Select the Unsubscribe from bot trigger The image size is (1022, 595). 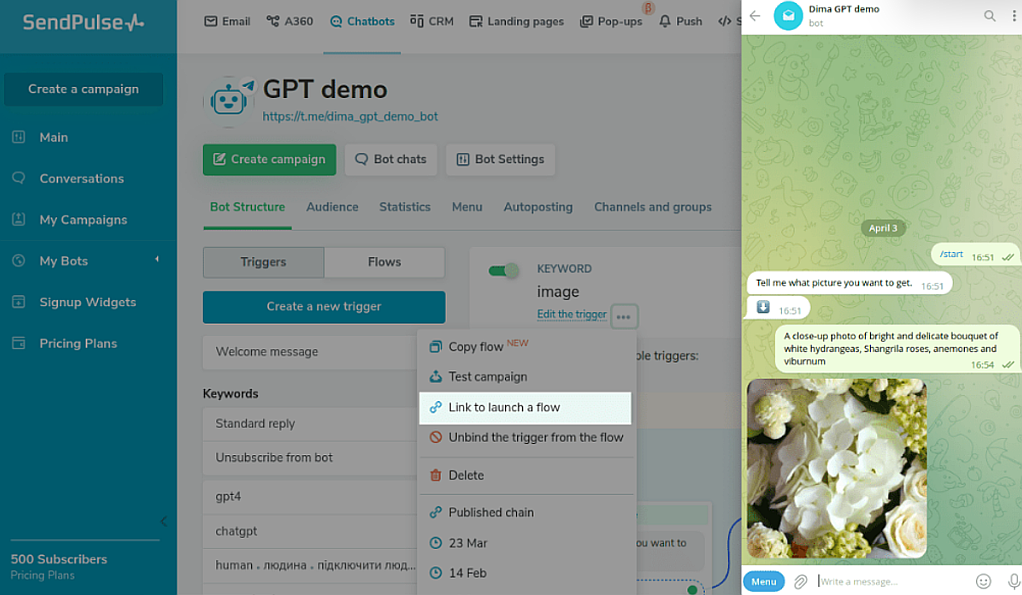pos(310,457)
